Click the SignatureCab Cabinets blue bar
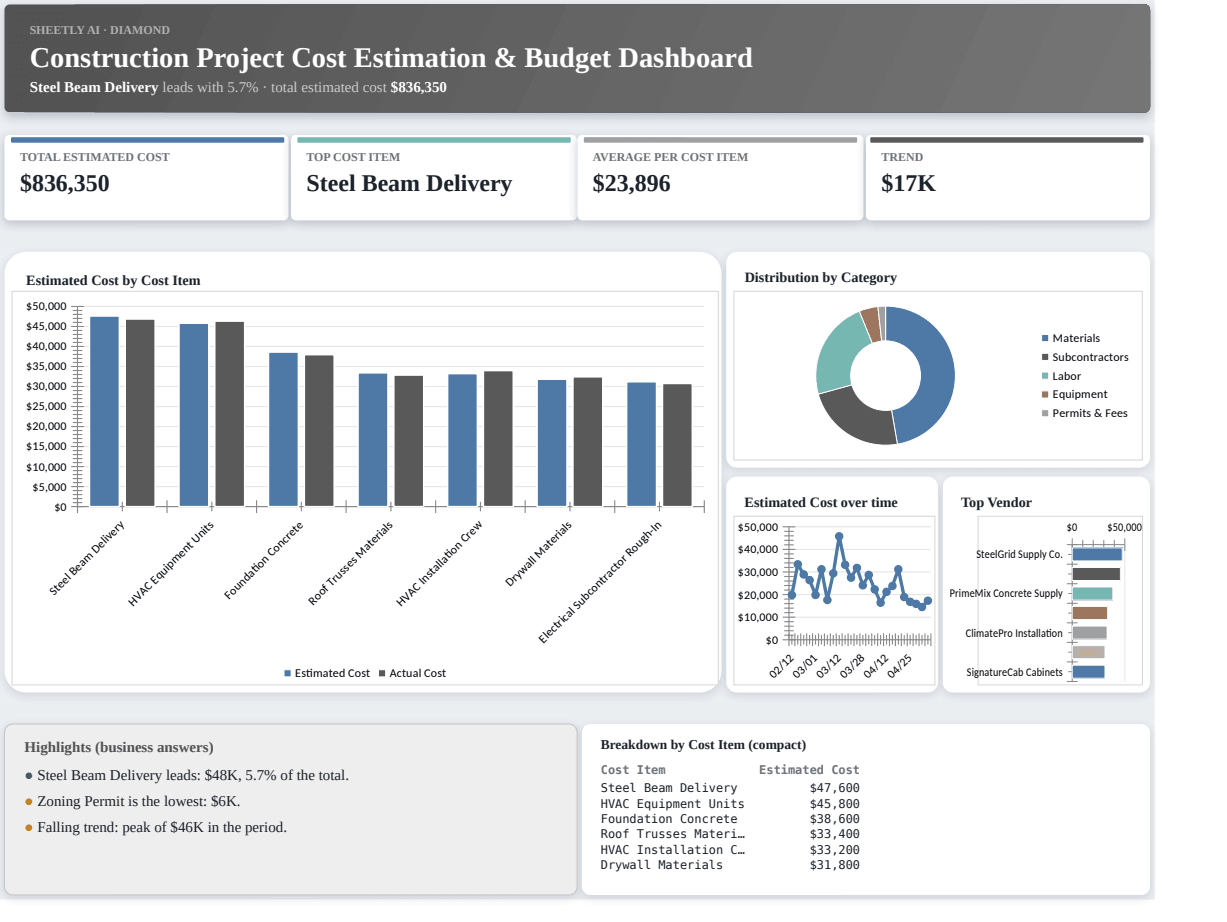The width and height of the screenshot is (1227, 922). click(1088, 672)
